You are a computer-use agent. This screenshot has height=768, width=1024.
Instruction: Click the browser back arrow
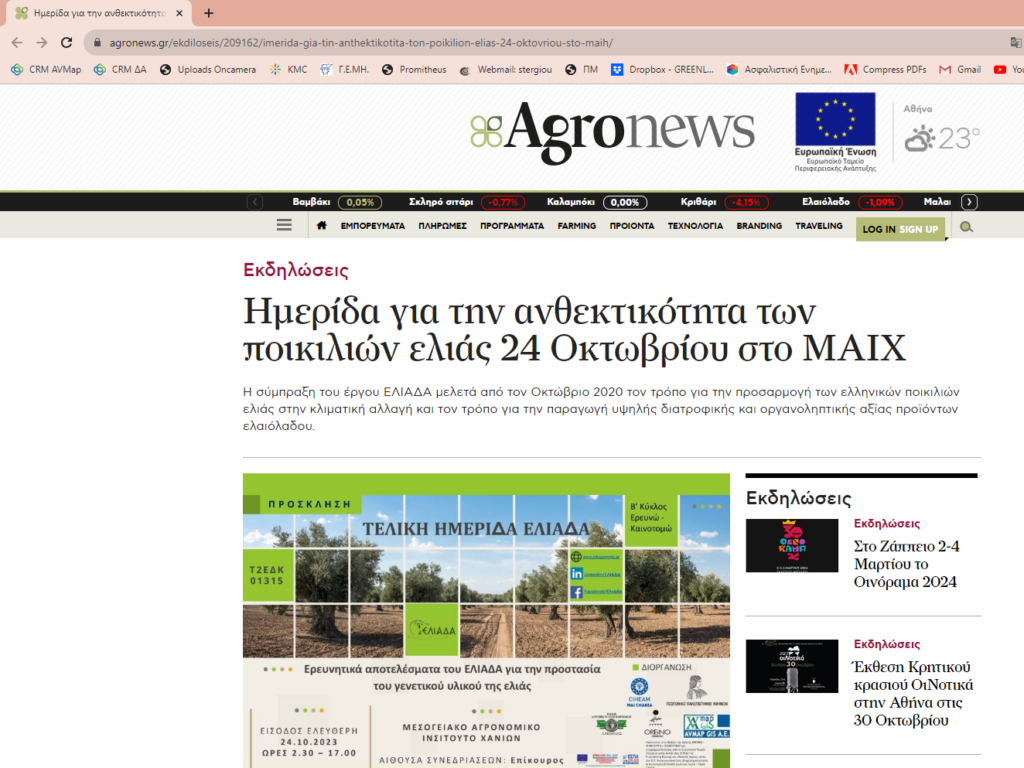point(17,43)
